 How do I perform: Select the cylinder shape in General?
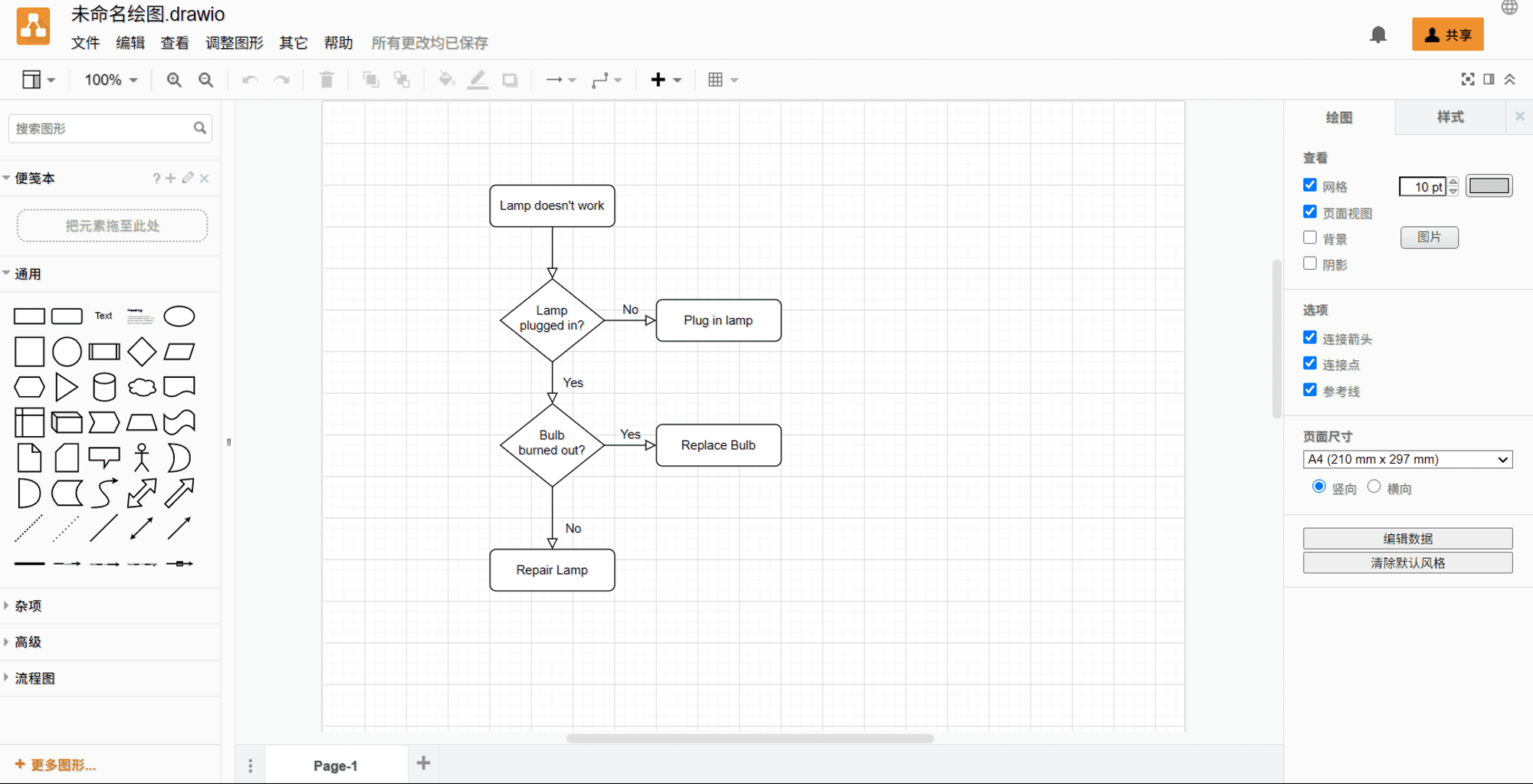(104, 387)
